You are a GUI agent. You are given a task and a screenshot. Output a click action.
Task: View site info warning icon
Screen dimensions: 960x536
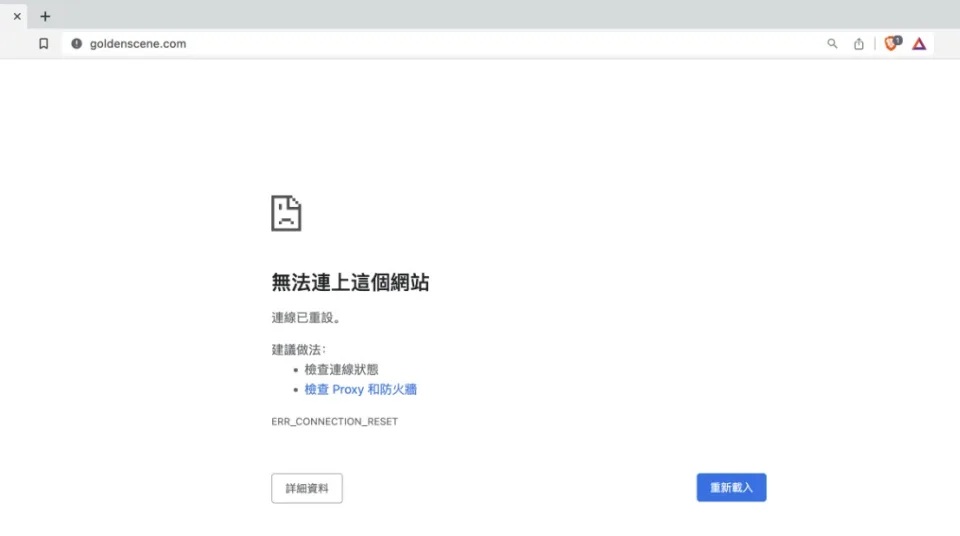pyautogui.click(x=77, y=43)
